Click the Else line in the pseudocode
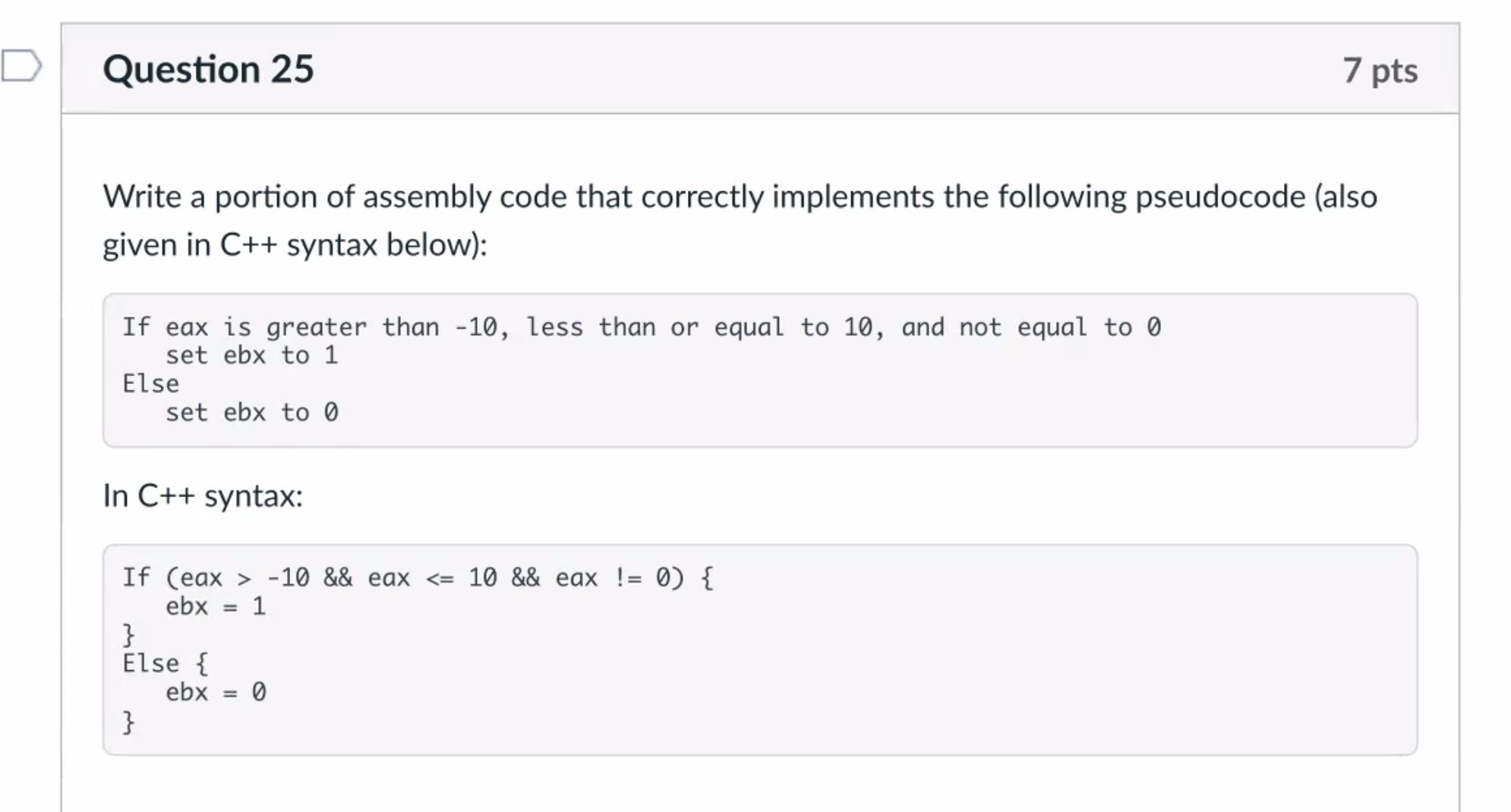Image resolution: width=1511 pixels, height=812 pixels. coord(150,383)
